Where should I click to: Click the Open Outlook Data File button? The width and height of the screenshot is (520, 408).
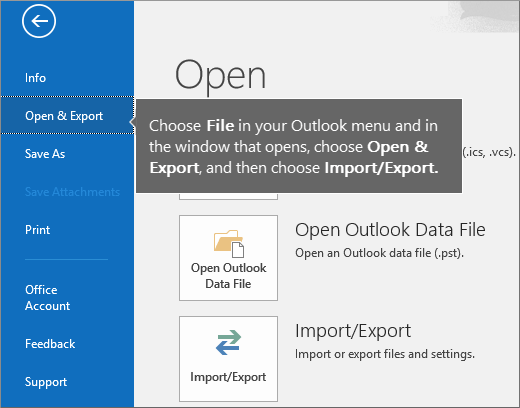click(228, 258)
